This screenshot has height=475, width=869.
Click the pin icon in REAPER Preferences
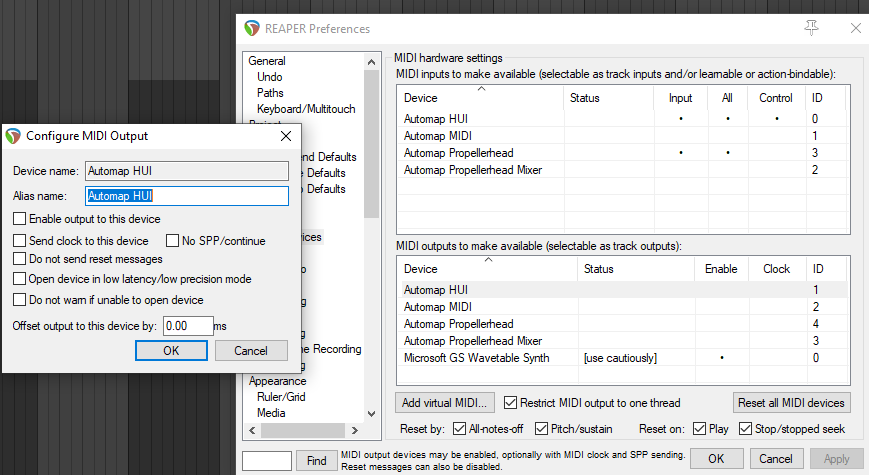point(811,28)
